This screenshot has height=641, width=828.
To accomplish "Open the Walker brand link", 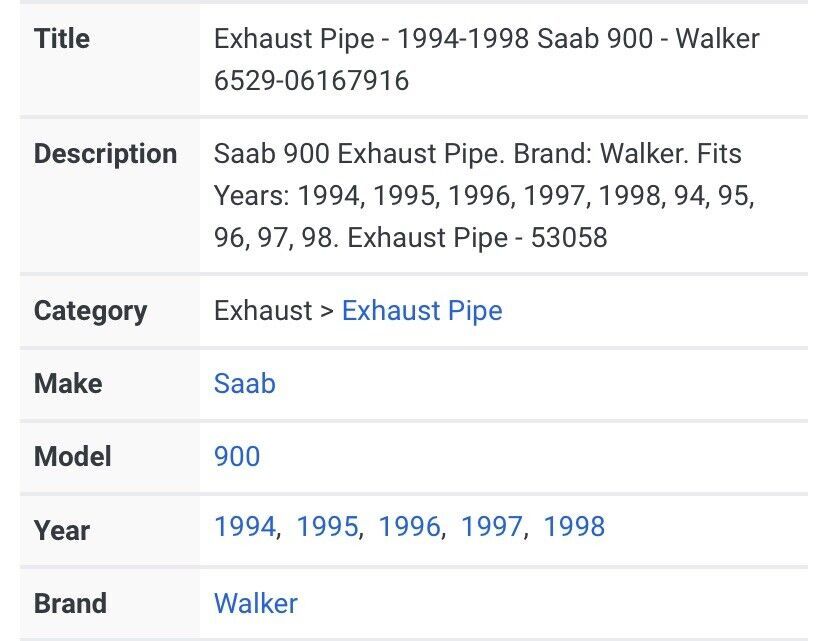I will click(255, 603).
